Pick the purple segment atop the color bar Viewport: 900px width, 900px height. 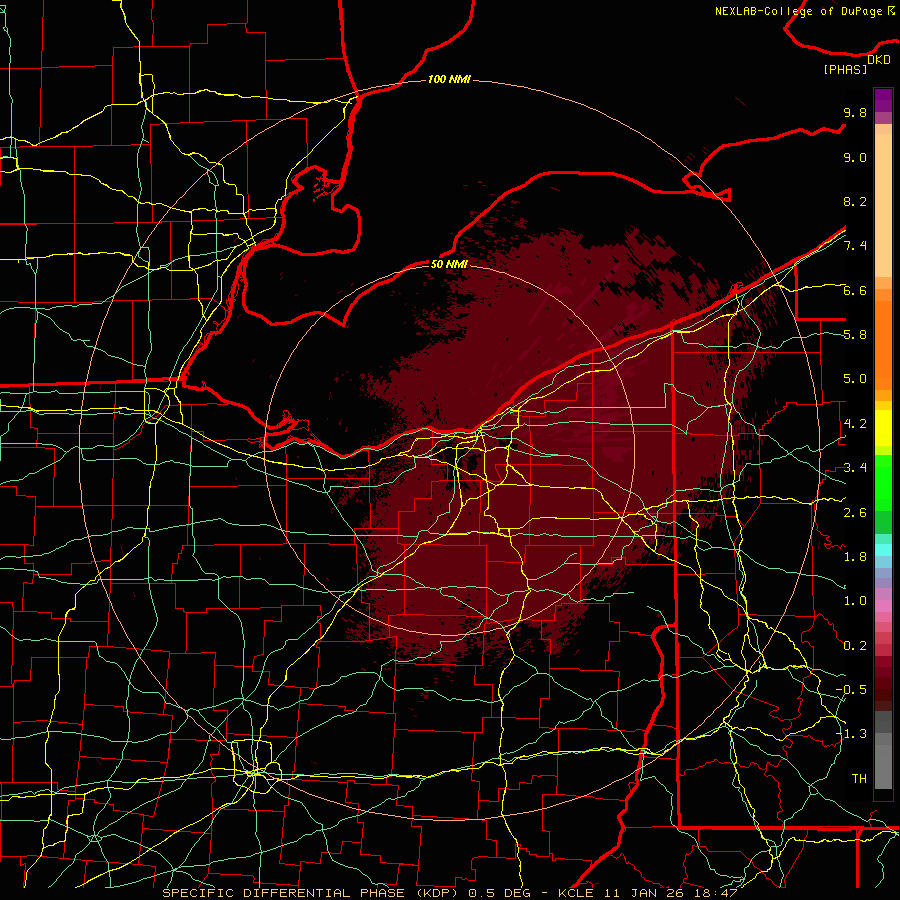click(x=883, y=100)
